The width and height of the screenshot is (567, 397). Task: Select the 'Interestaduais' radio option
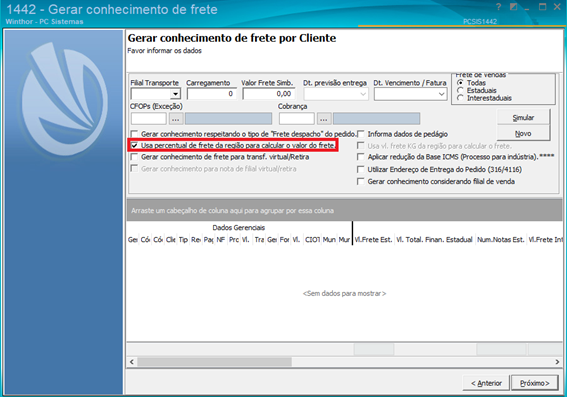tap(460, 98)
